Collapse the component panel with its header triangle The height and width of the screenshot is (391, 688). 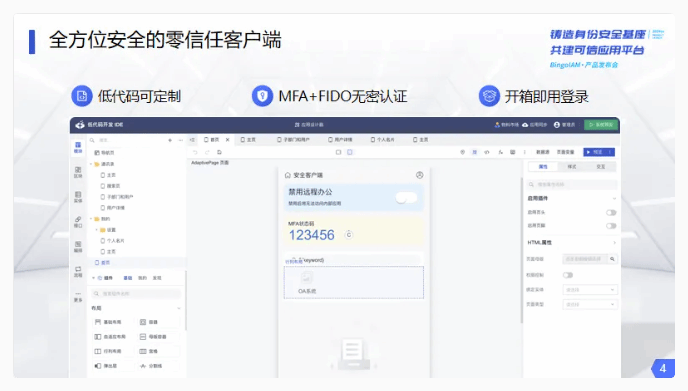pyautogui.click(x=93, y=278)
